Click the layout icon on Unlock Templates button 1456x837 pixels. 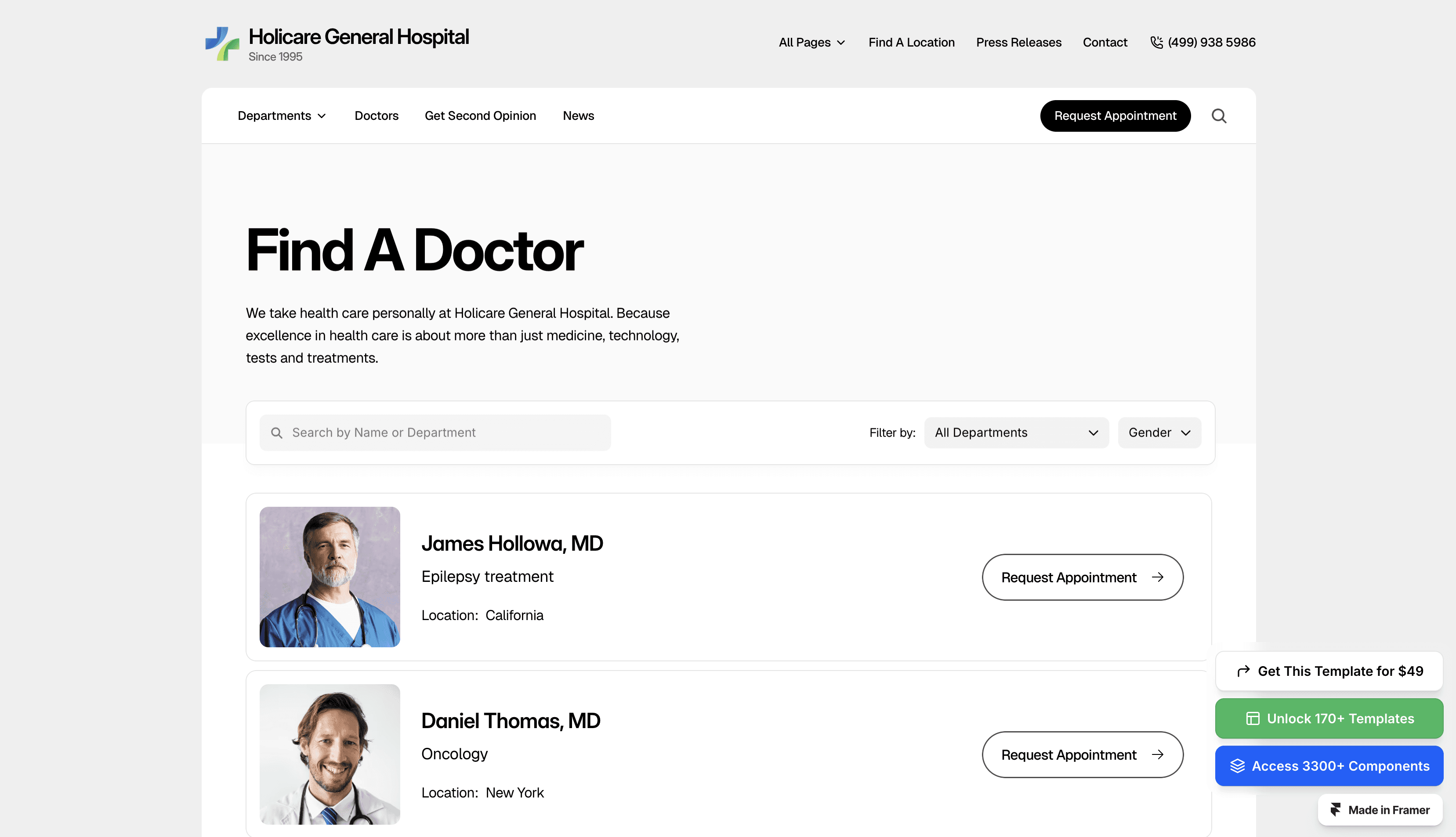coord(1253,718)
